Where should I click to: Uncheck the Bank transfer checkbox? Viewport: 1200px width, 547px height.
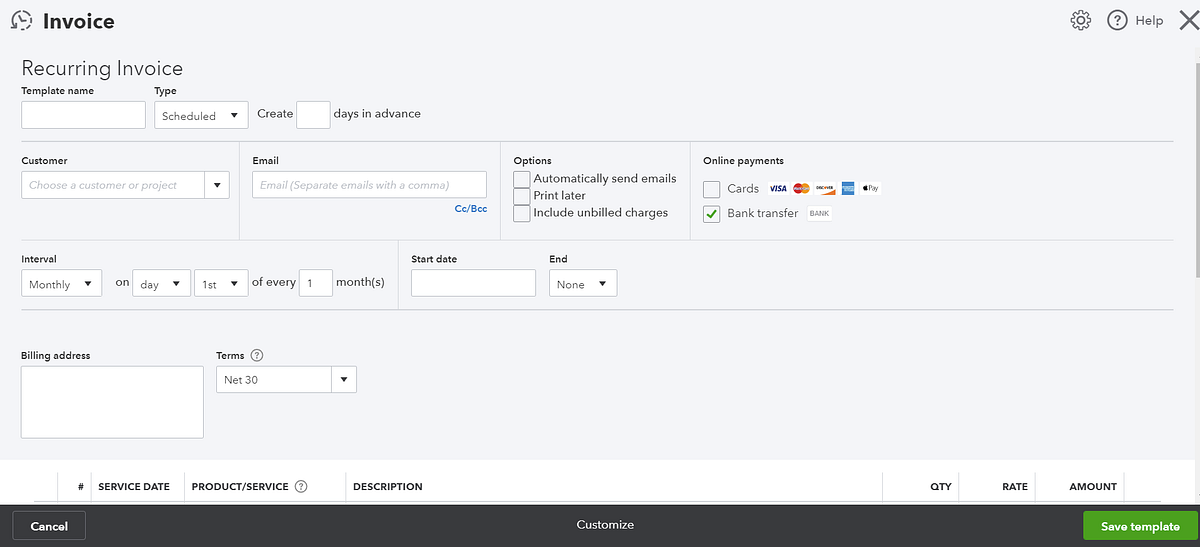coord(712,213)
